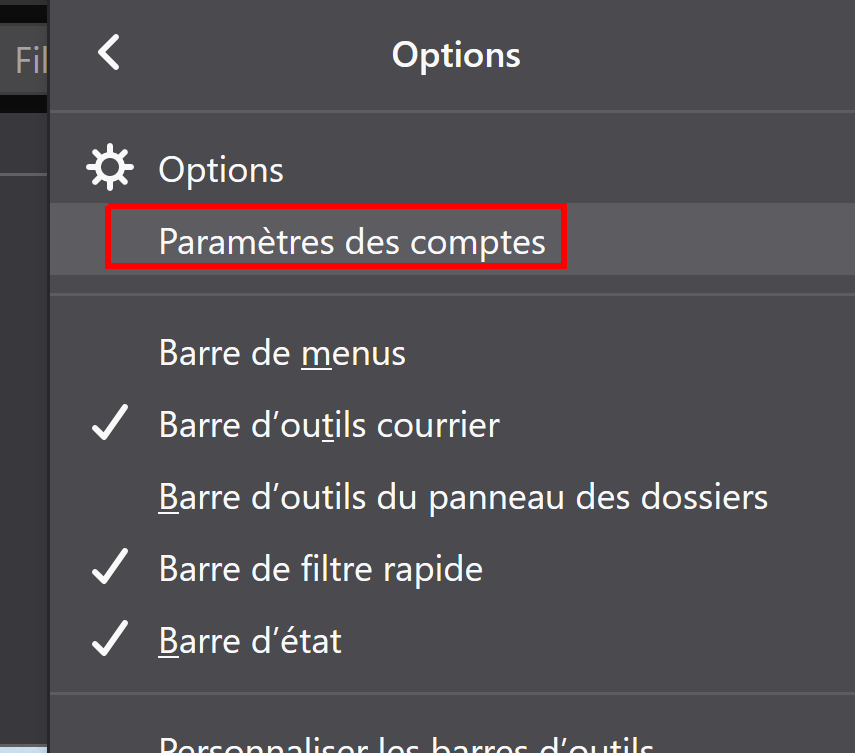Turn off the Barre d'état
Viewport: 855px width, 753px height.
(x=250, y=640)
